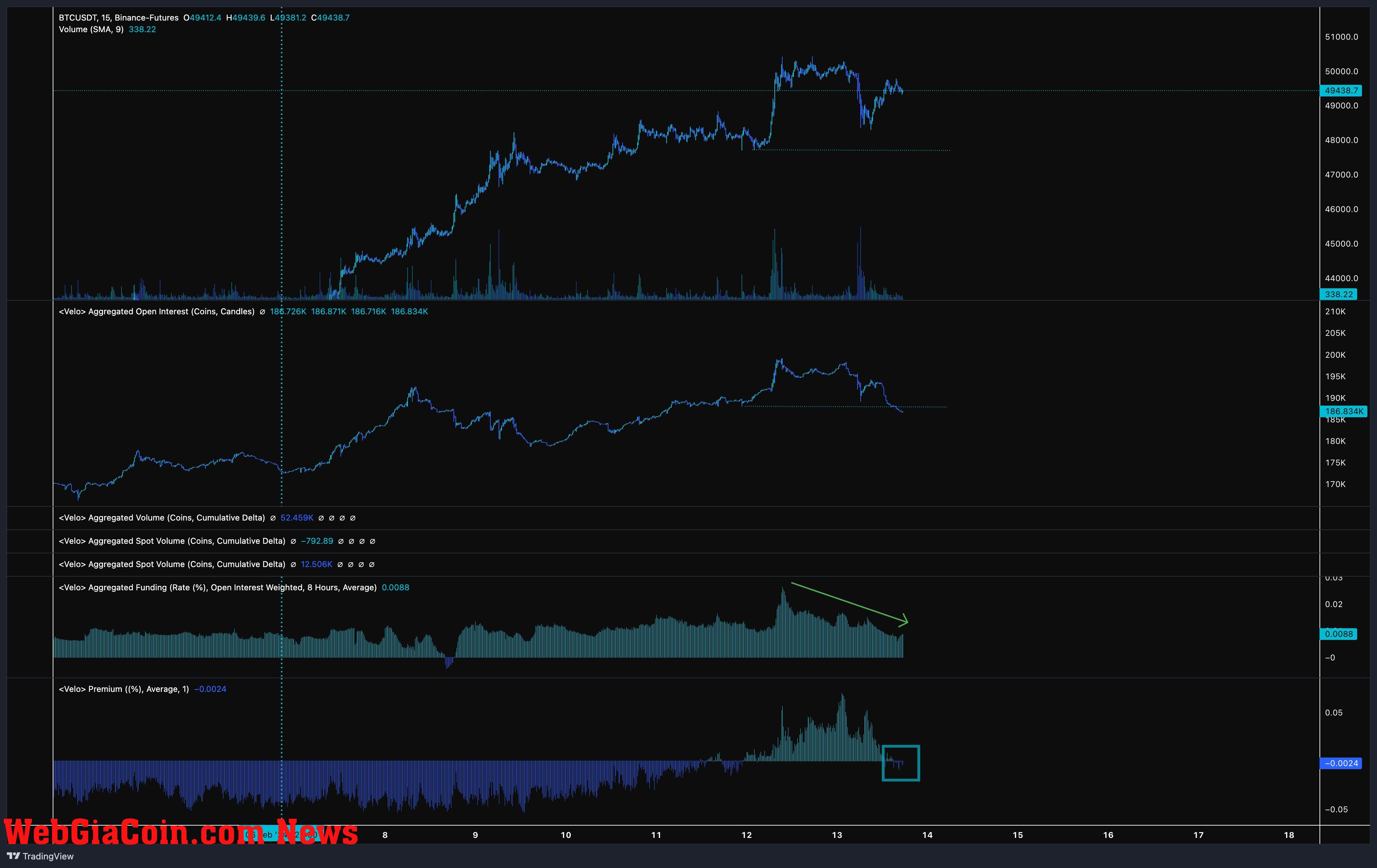Expand the Aggregated Volume Cumulative Delta pane legend
The width and height of the screenshot is (1377, 868).
click(162, 518)
